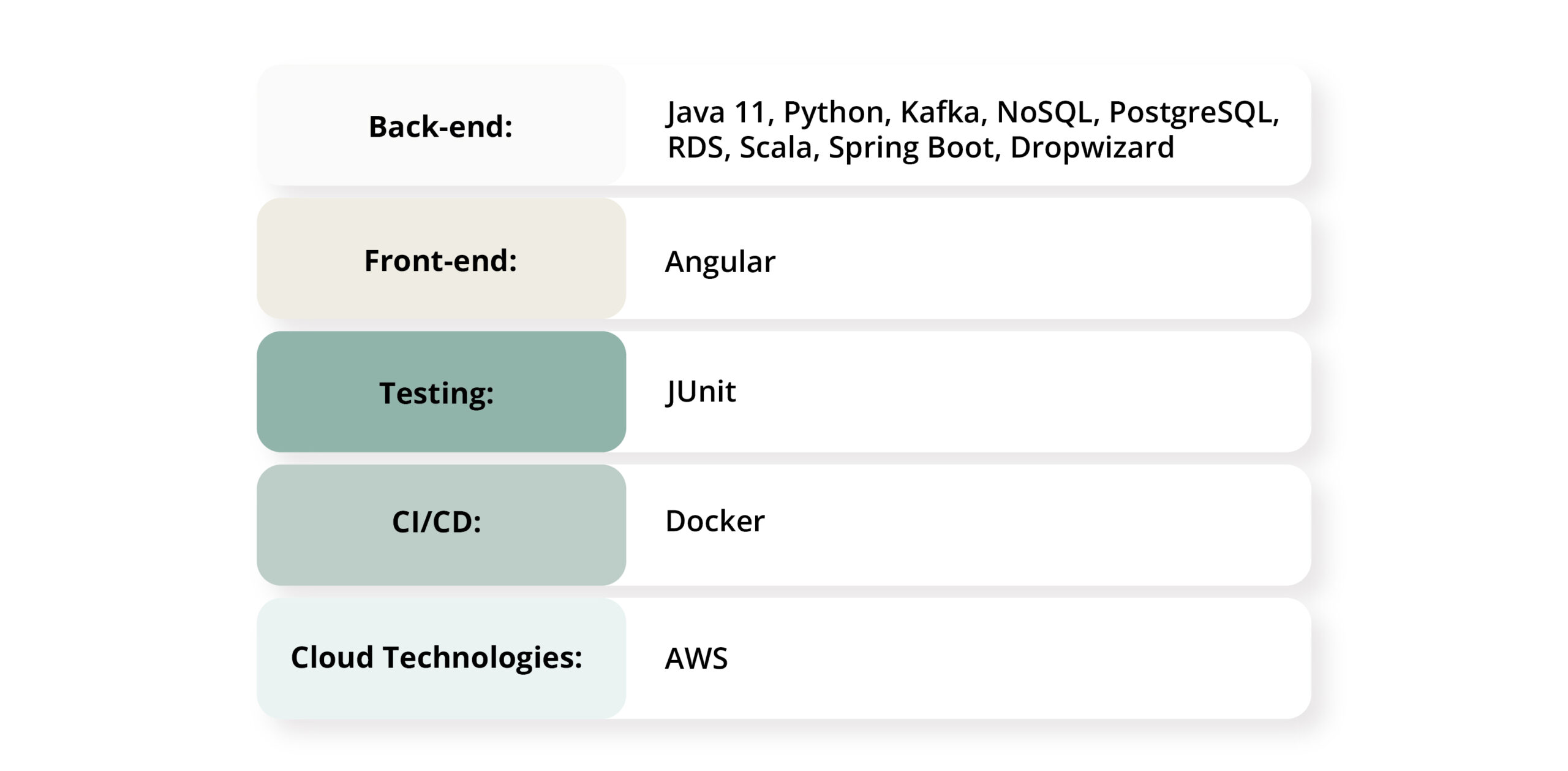Click the AWS text
Screen dimensions: 1568x771
[696, 659]
